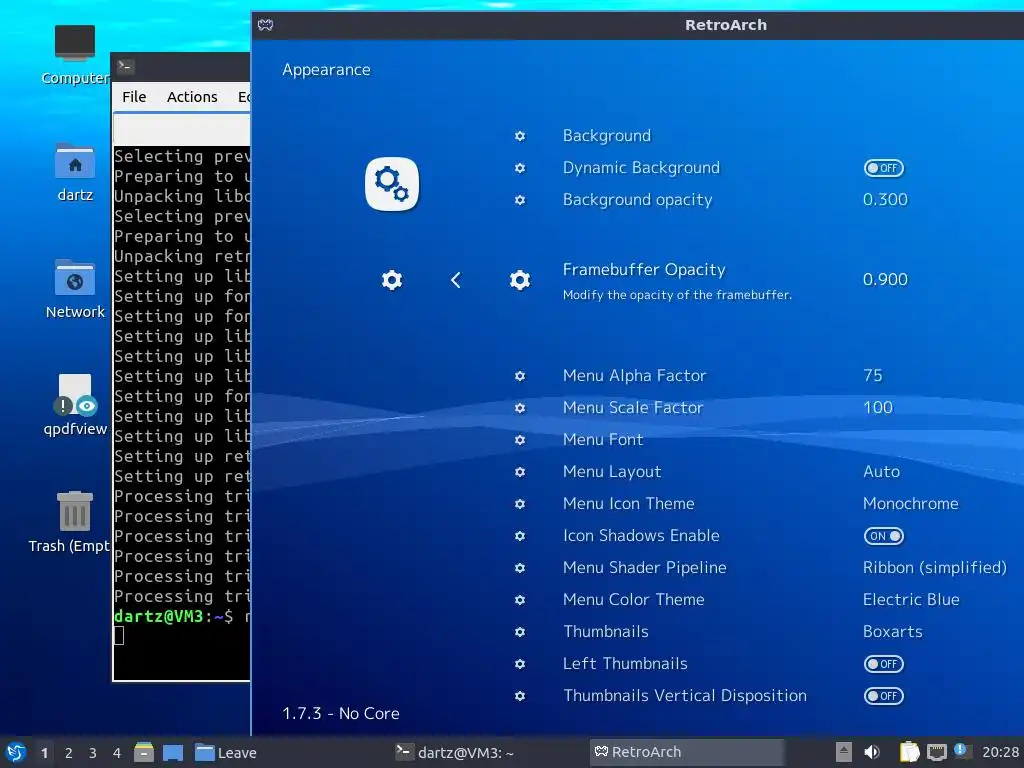1024x768 pixels.
Task: Click the gear icon beside Icon Shadows Enable
Action: 520,536
